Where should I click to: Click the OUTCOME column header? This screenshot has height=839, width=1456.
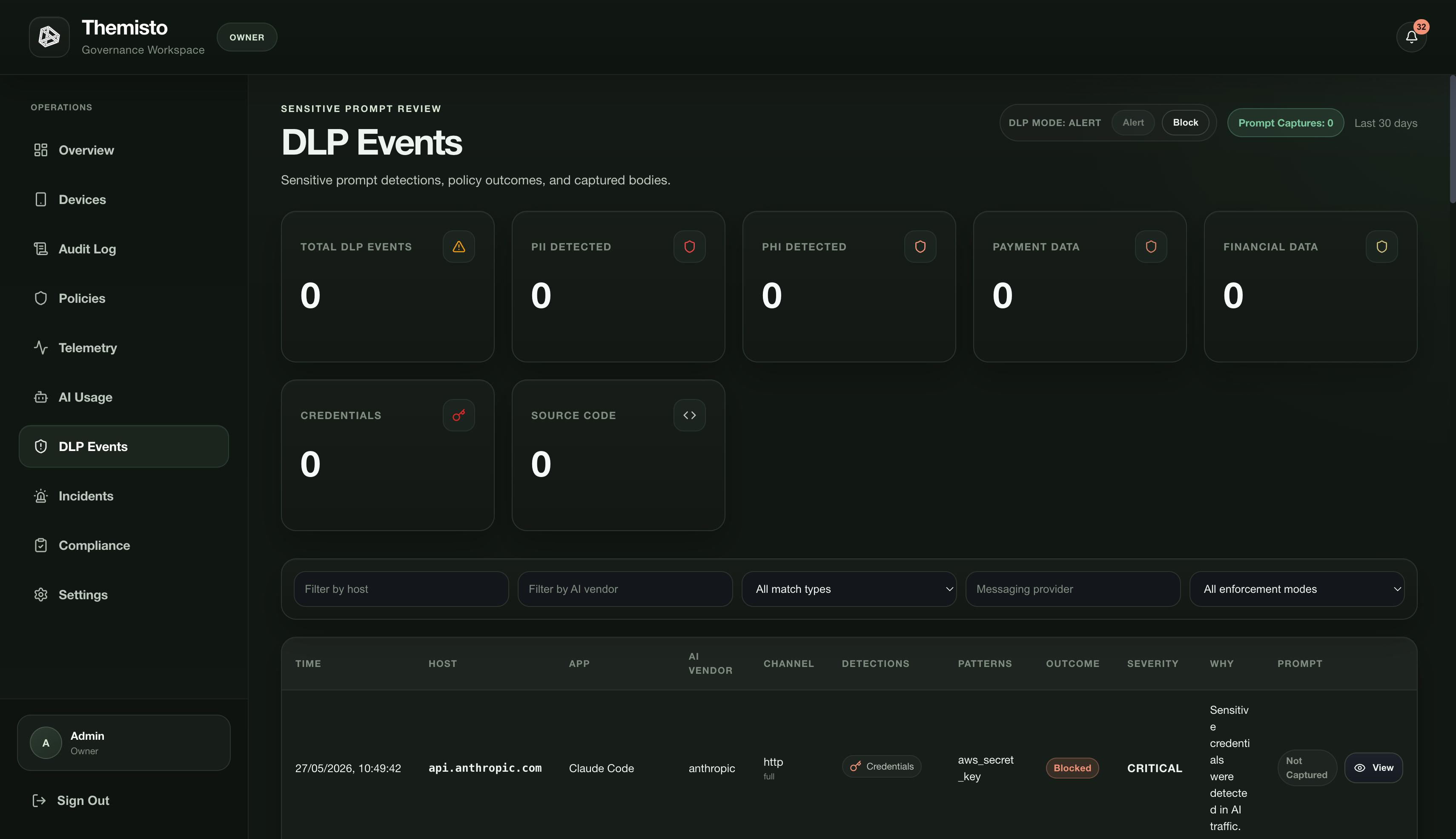pyautogui.click(x=1072, y=663)
